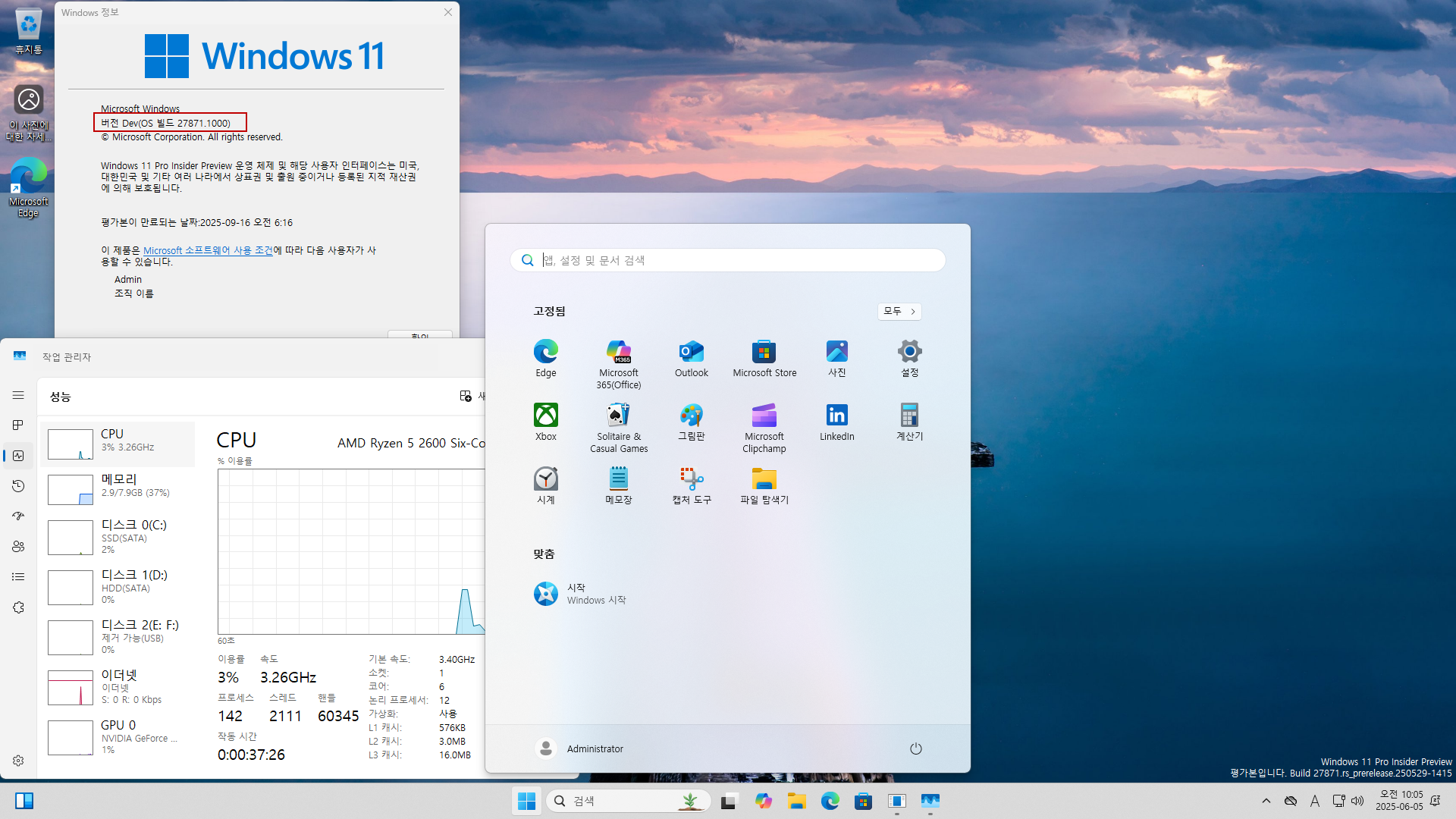Open Microsoft Store pinned app
Image resolution: width=1456 pixels, height=819 pixels.
click(764, 359)
